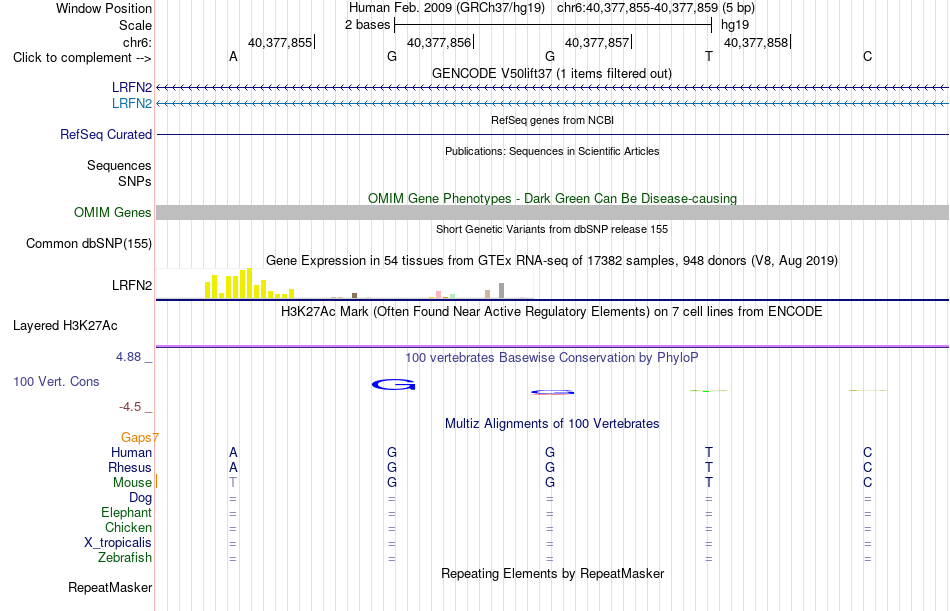Click the 40,377,856 position marker

pyautogui.click(x=439, y=43)
